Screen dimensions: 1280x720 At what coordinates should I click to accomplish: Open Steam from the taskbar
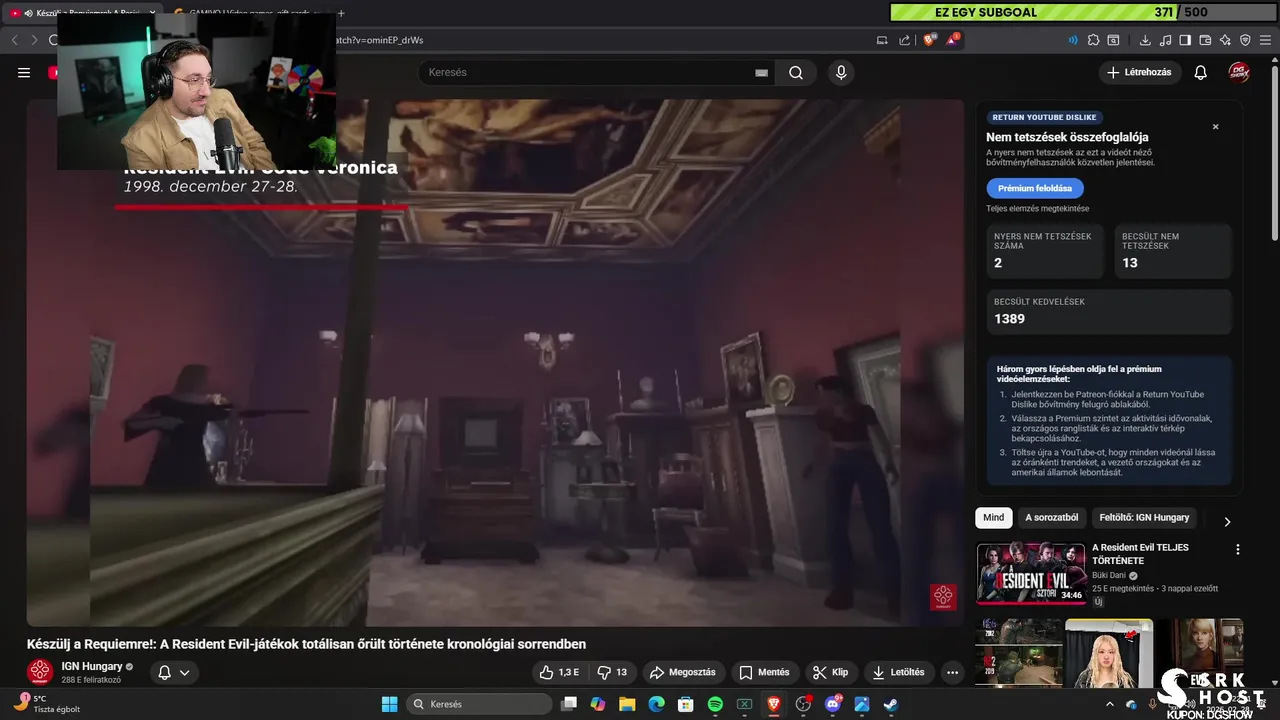coord(891,704)
